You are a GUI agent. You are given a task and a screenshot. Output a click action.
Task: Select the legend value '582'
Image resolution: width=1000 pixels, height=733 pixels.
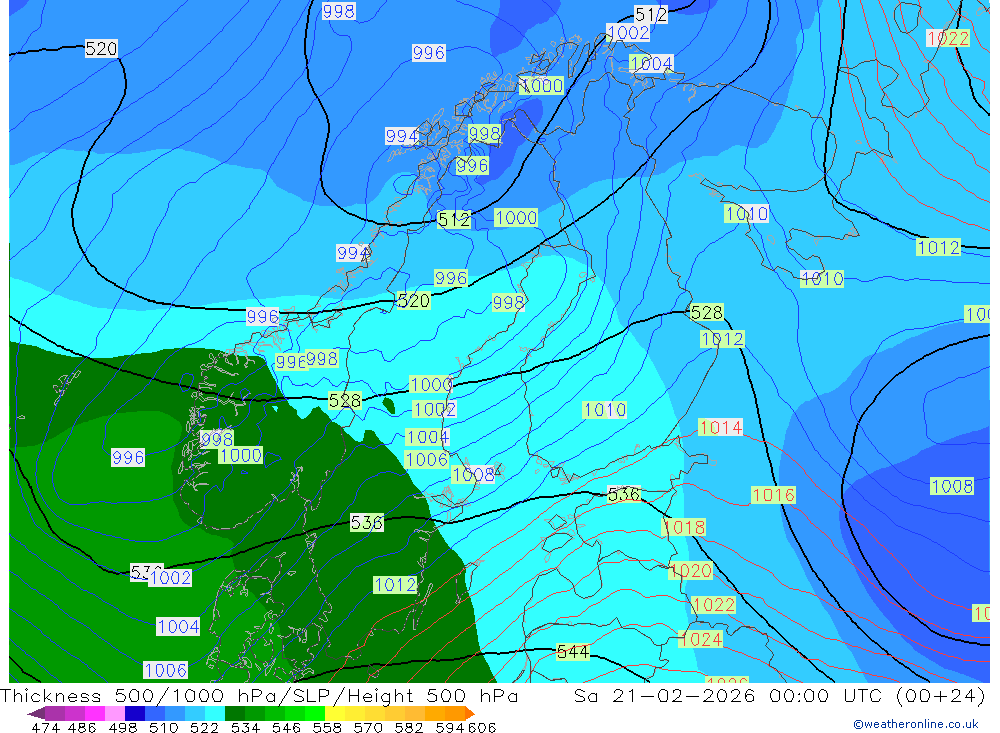[x=409, y=727]
